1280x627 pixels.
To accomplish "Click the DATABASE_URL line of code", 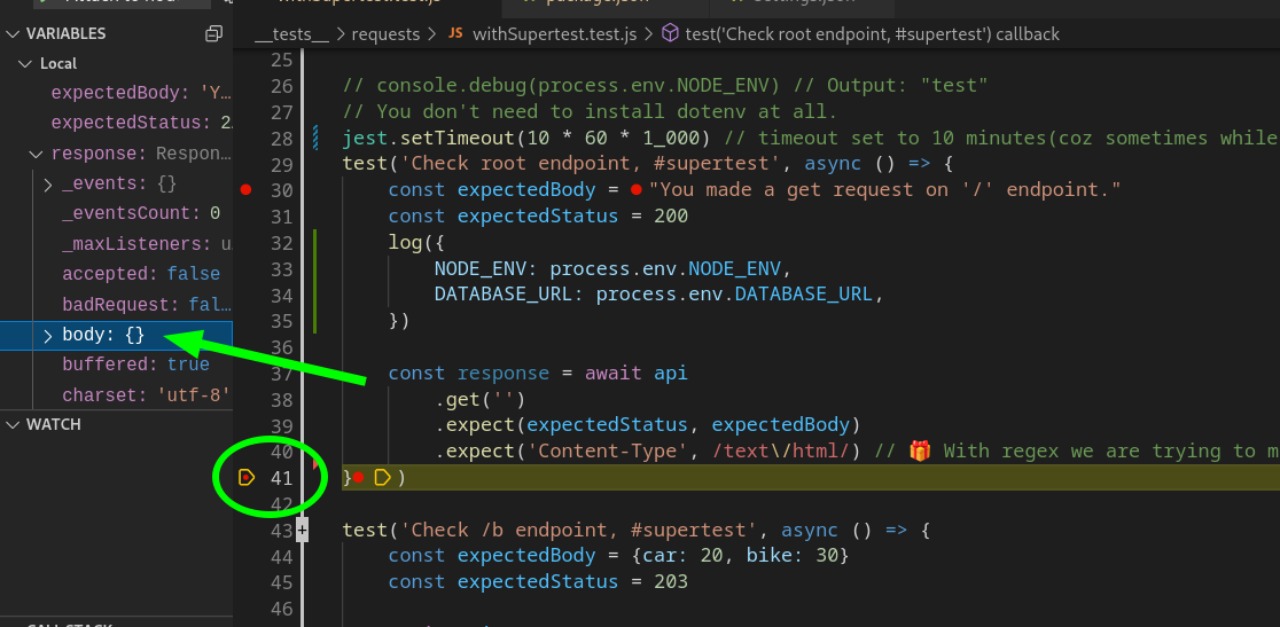I will click(660, 294).
